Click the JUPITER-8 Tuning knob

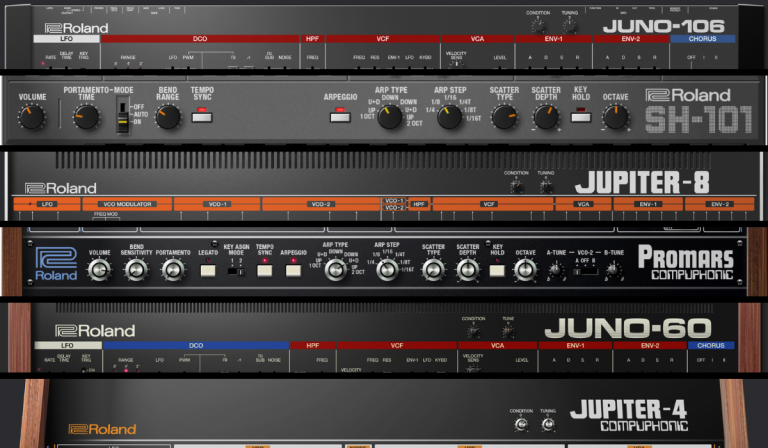point(546,185)
